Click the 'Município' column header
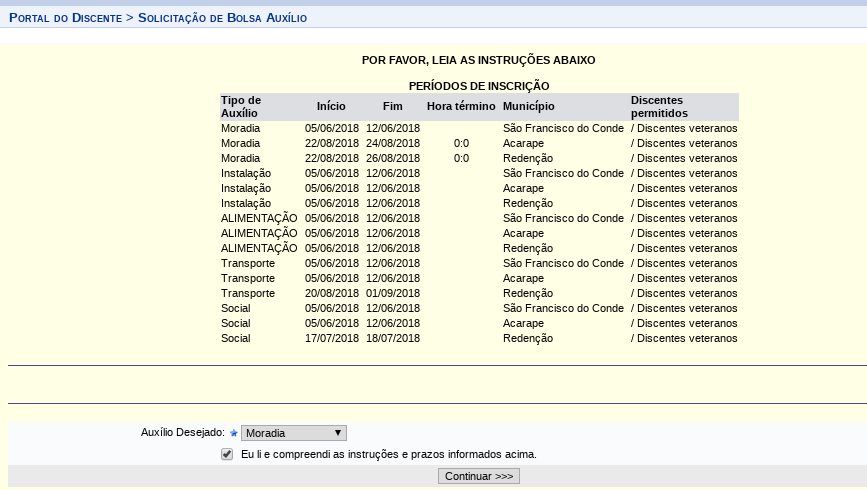The image size is (867, 490). 529,106
